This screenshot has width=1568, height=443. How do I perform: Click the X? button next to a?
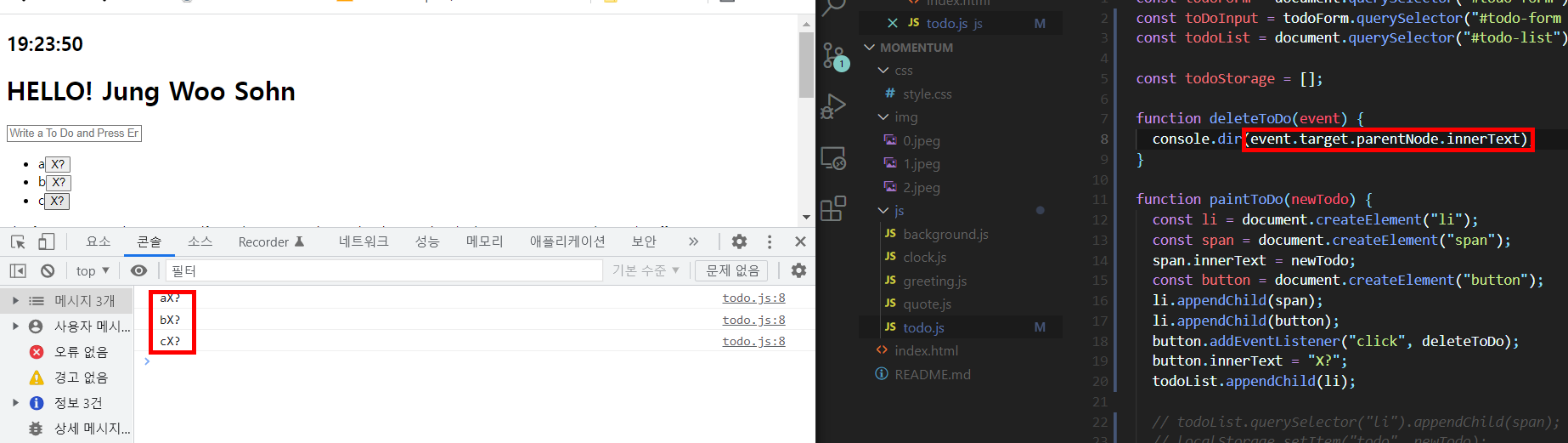[58, 164]
